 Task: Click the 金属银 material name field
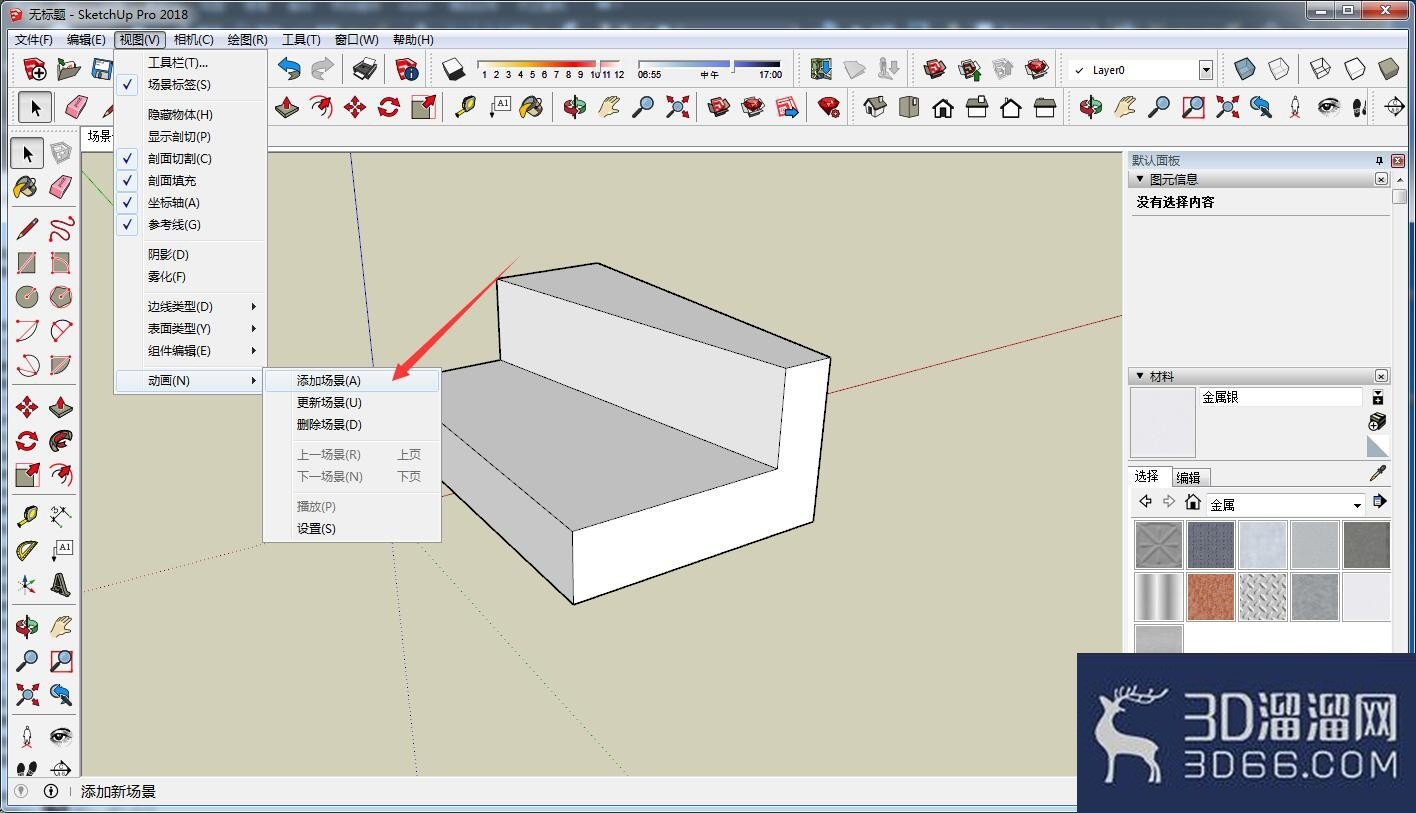pos(1280,397)
